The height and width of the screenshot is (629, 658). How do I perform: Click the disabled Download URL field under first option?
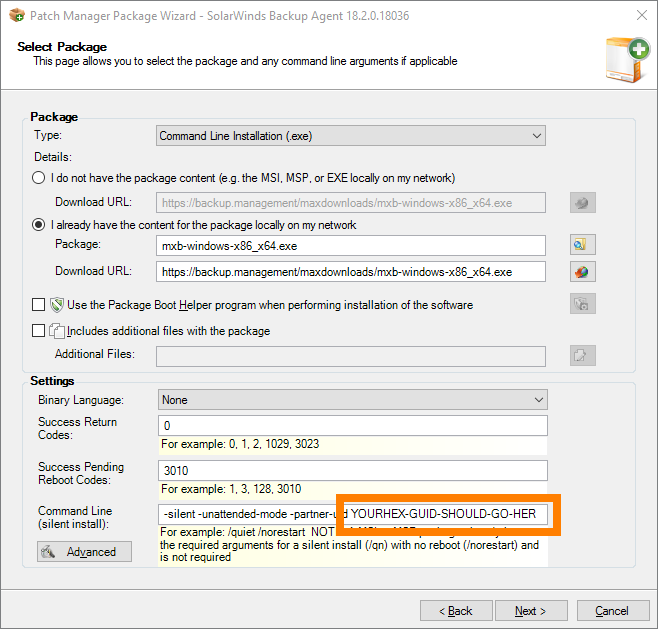click(x=351, y=203)
